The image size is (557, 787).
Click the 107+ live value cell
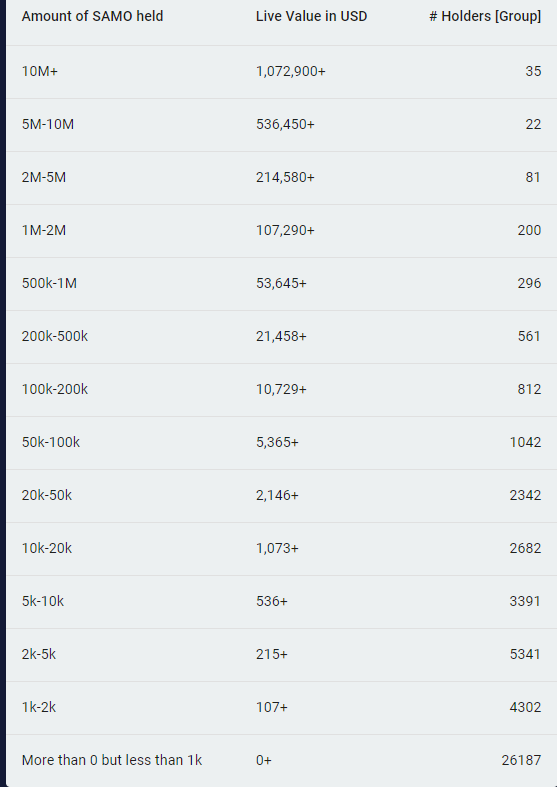click(271, 707)
